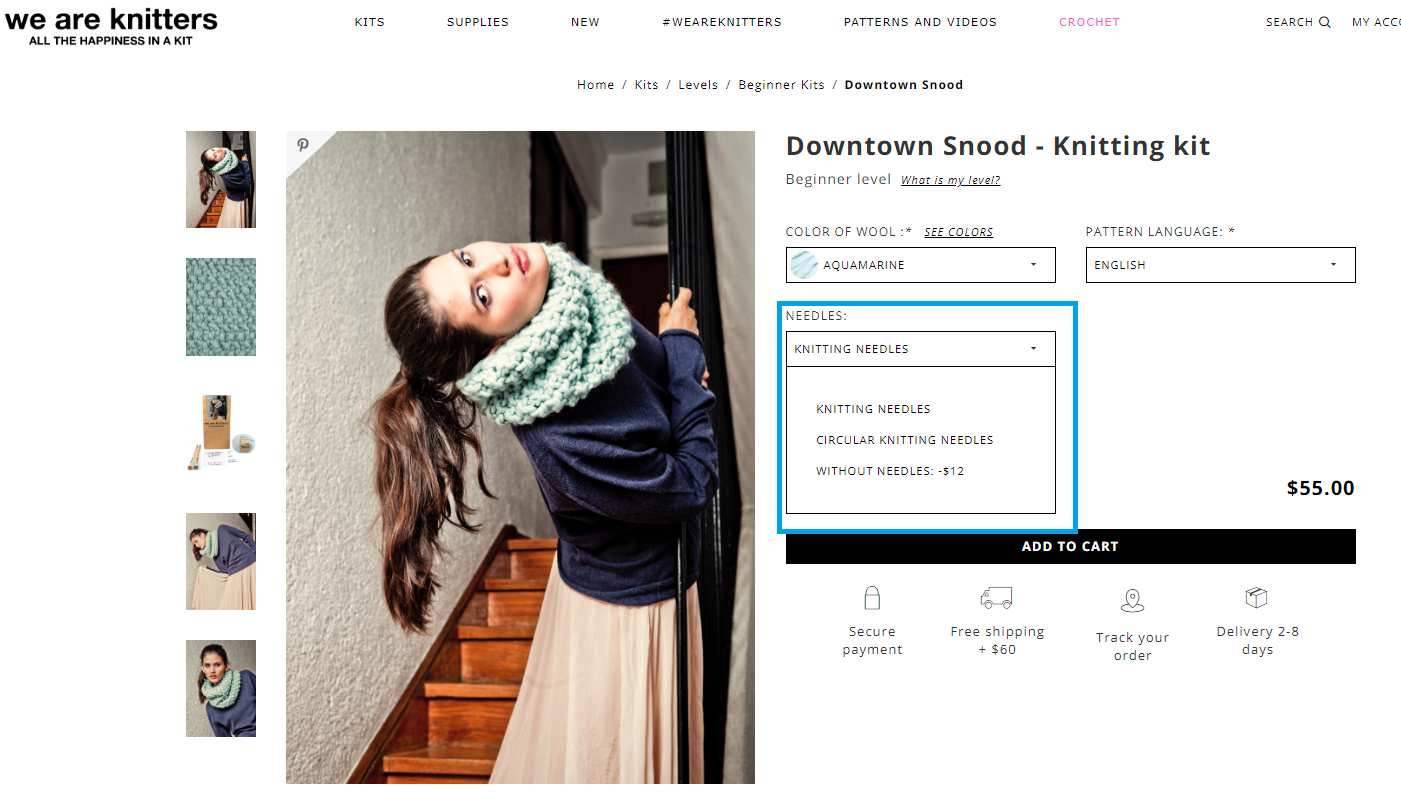Open the Supplies menu
Screen dimensions: 1401x799
pos(478,22)
